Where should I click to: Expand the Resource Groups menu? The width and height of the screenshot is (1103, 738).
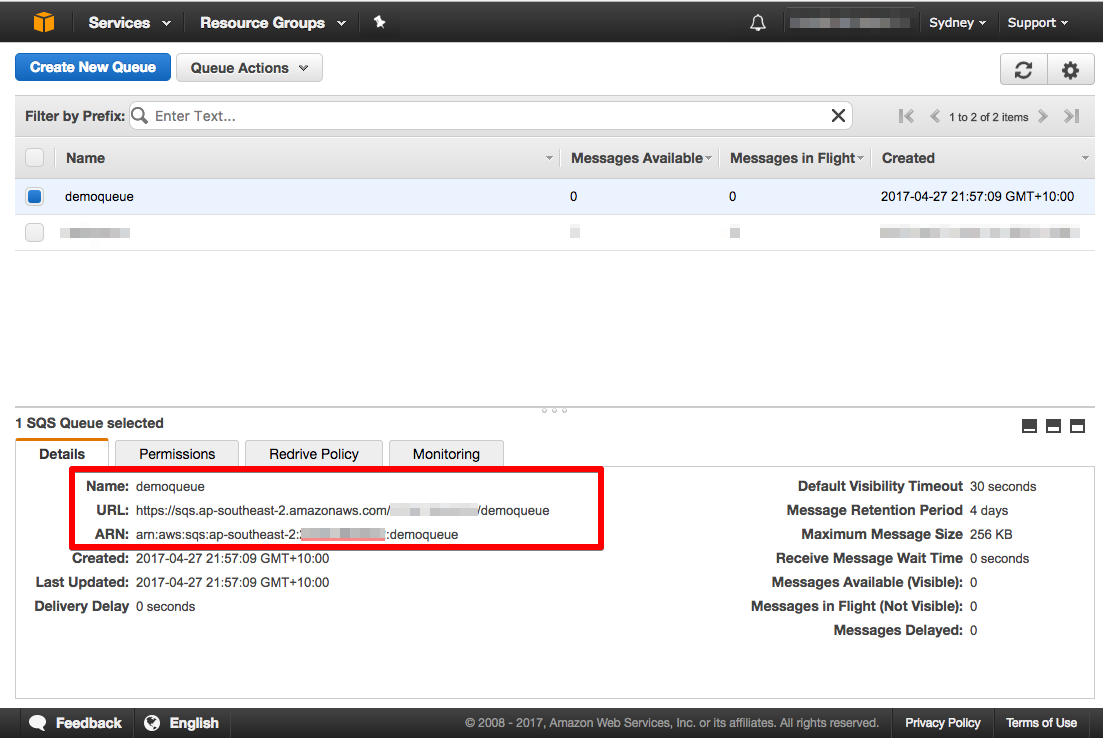(273, 23)
